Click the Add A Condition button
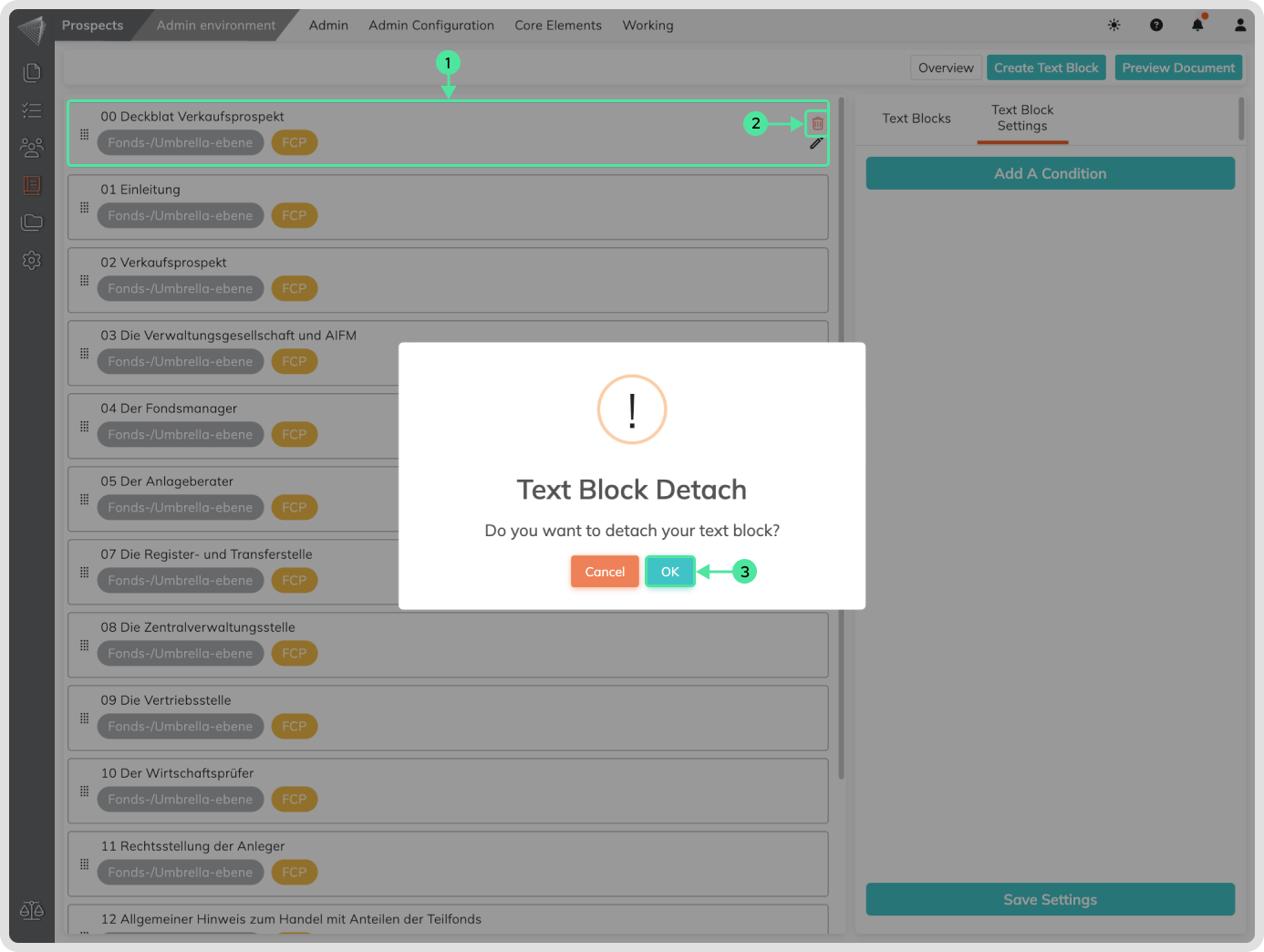The width and height of the screenshot is (1264, 952). point(1050,173)
